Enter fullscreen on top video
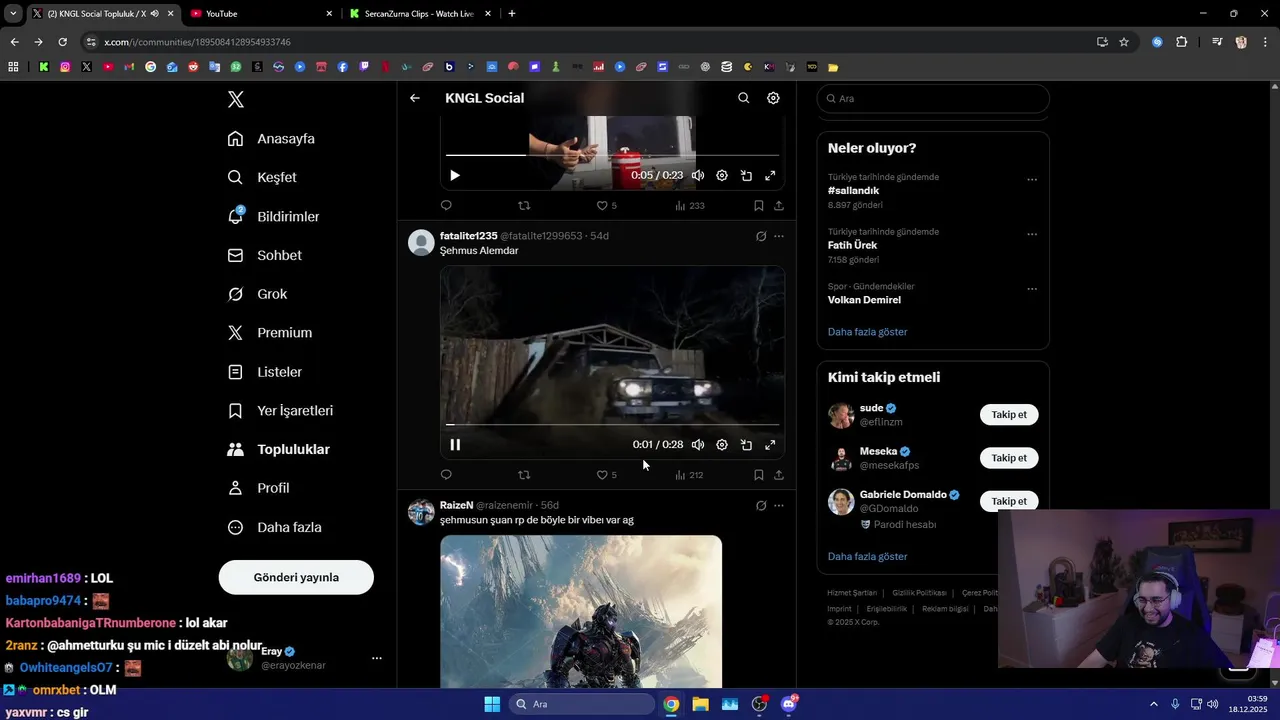The height and width of the screenshot is (720, 1280). [770, 175]
